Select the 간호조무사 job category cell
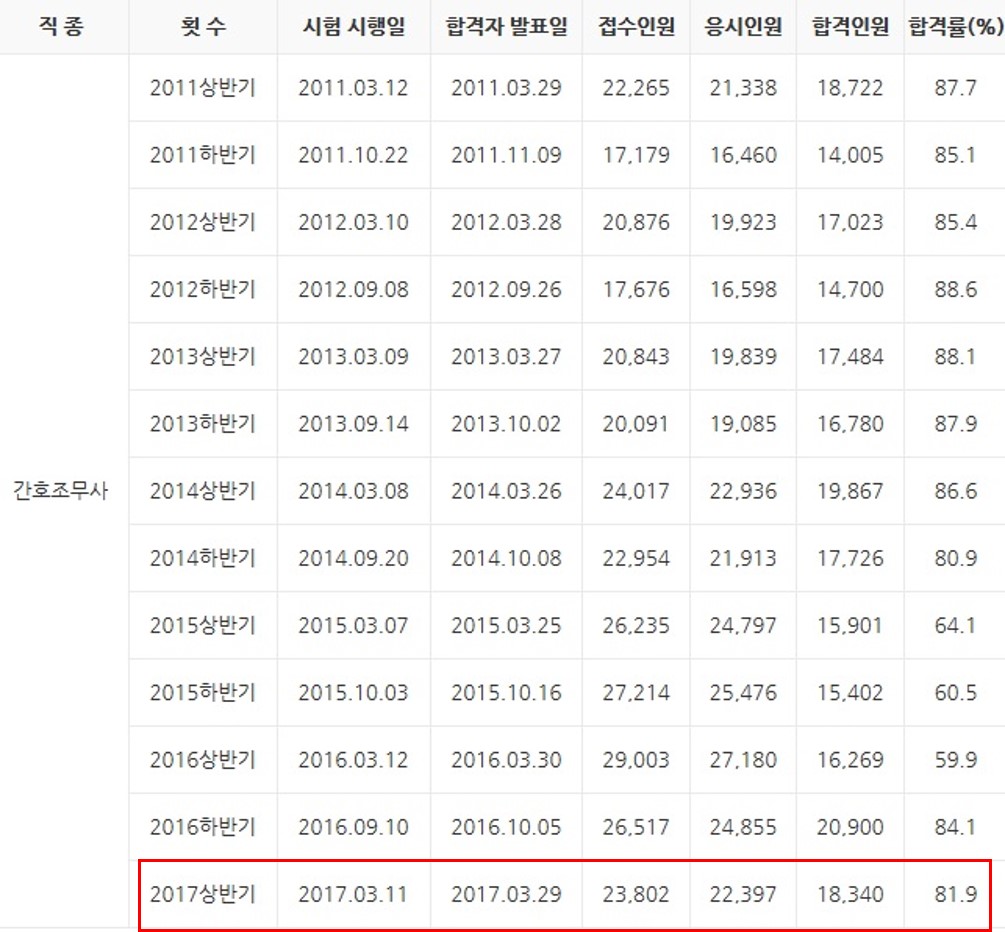1005x932 pixels. tap(60, 491)
